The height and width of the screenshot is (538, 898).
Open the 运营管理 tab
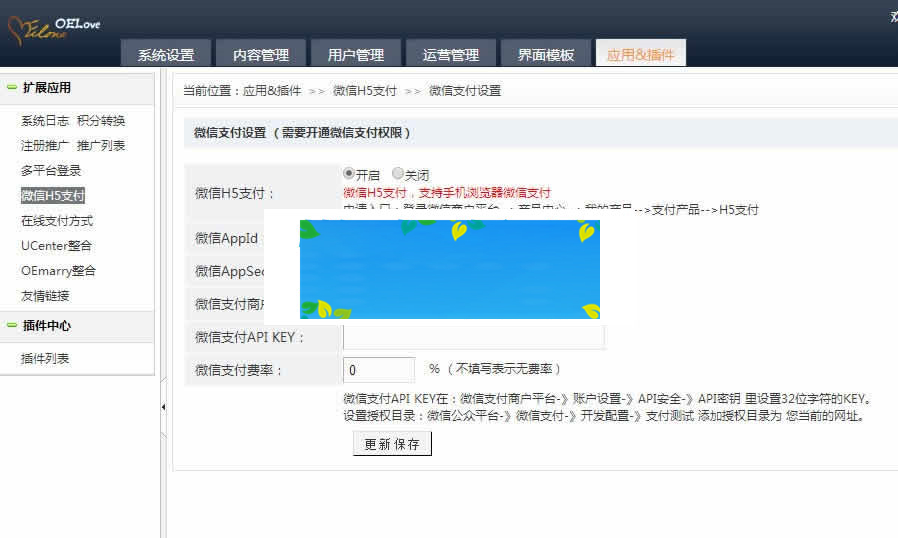tap(451, 55)
